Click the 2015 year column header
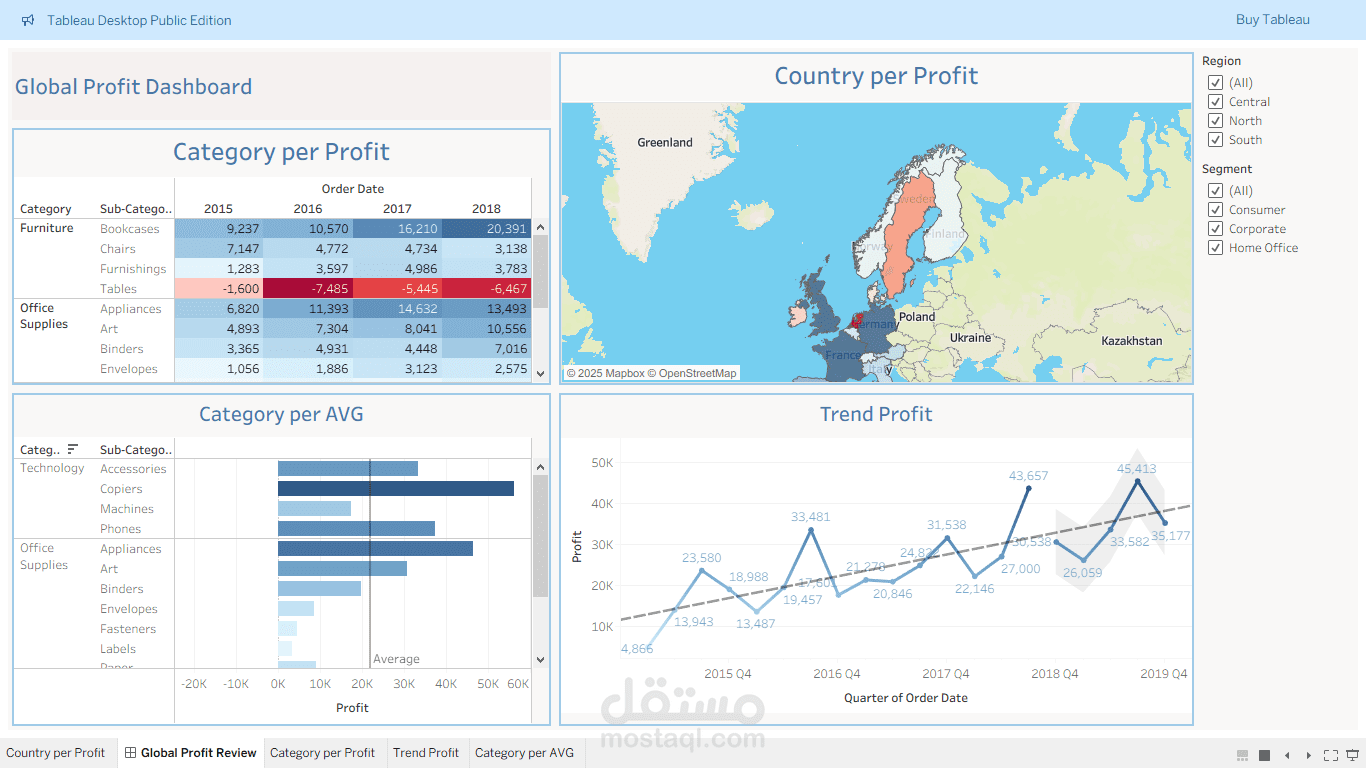The height and width of the screenshot is (768, 1366). pos(218,209)
